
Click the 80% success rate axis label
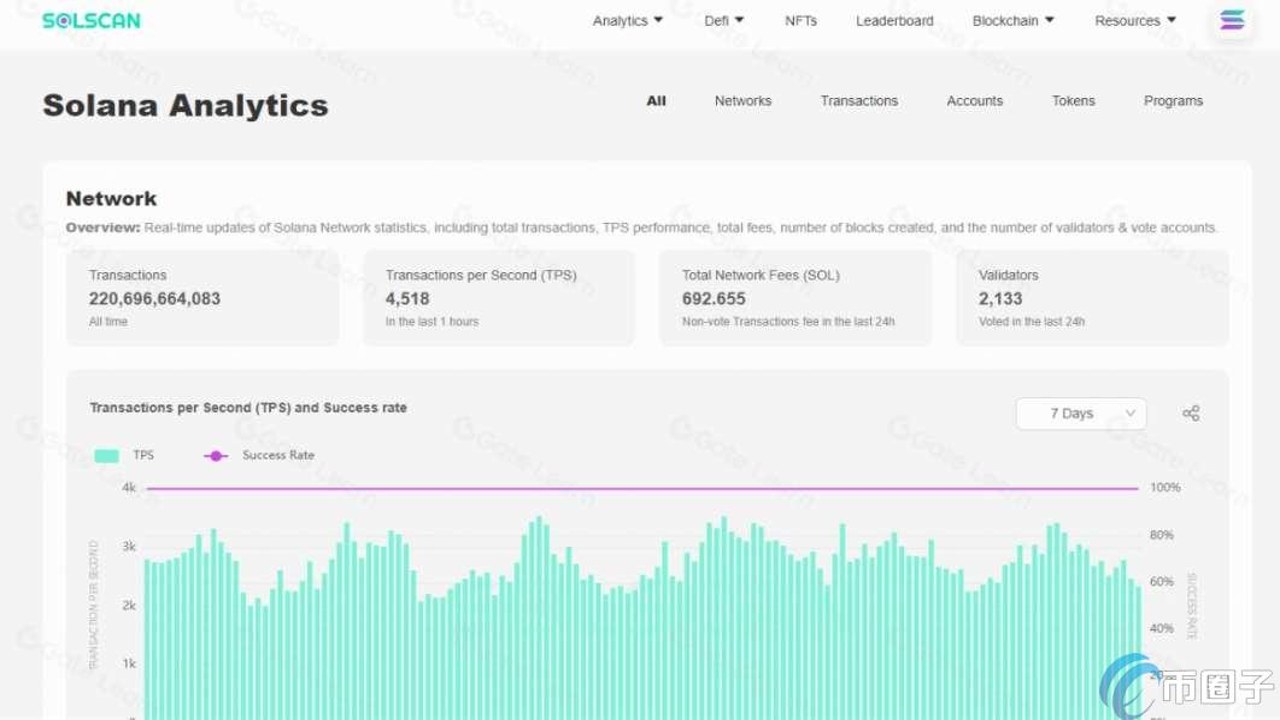click(x=1162, y=535)
